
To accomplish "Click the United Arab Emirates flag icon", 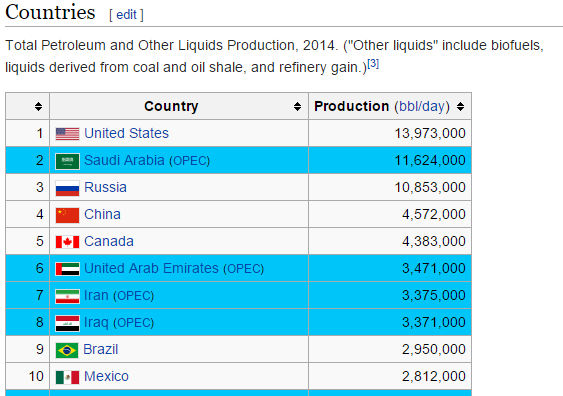I will (x=68, y=269).
